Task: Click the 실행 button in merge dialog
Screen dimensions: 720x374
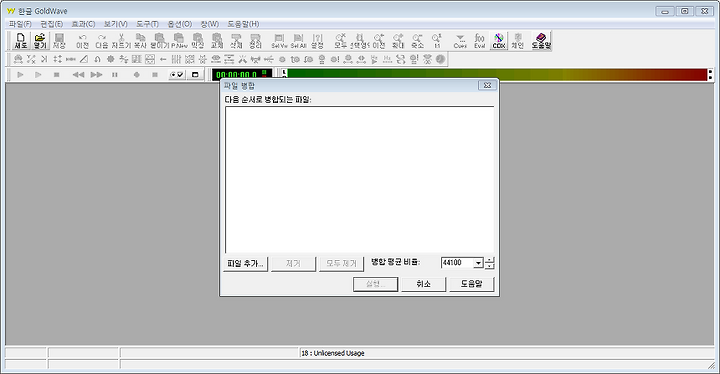Action: (x=376, y=284)
